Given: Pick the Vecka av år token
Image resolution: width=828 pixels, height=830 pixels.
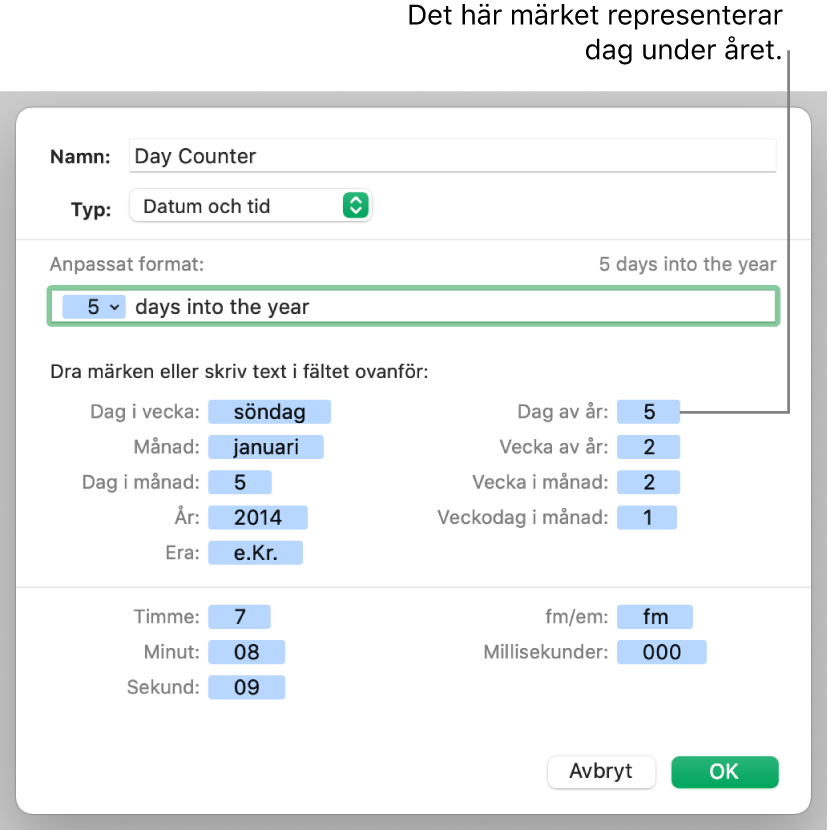Looking at the screenshot, I should click(x=649, y=448).
